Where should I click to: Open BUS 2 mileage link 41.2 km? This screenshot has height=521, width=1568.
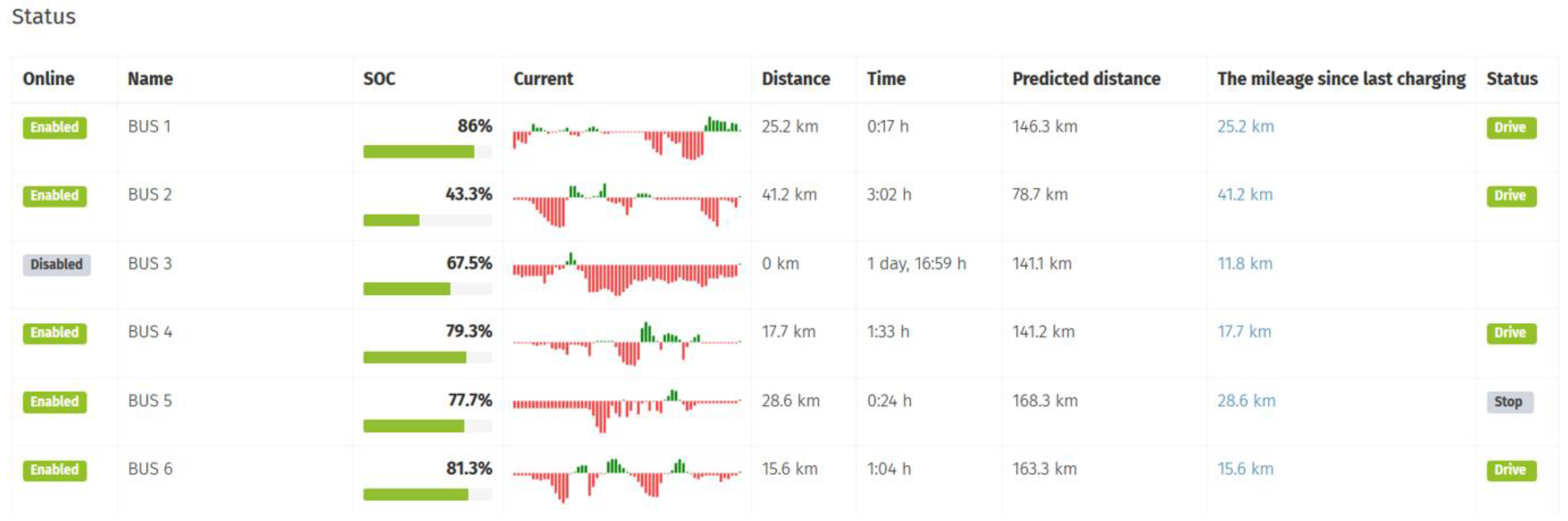click(x=1245, y=195)
